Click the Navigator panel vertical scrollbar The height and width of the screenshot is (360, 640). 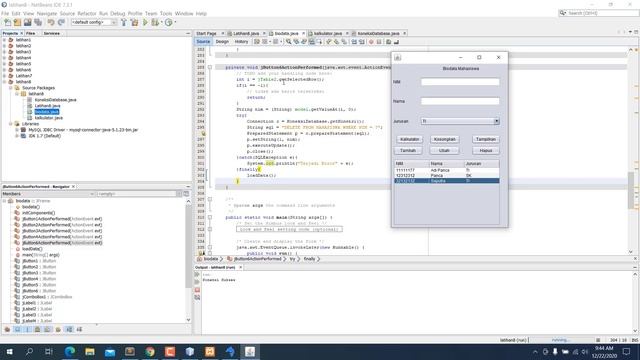click(188, 260)
